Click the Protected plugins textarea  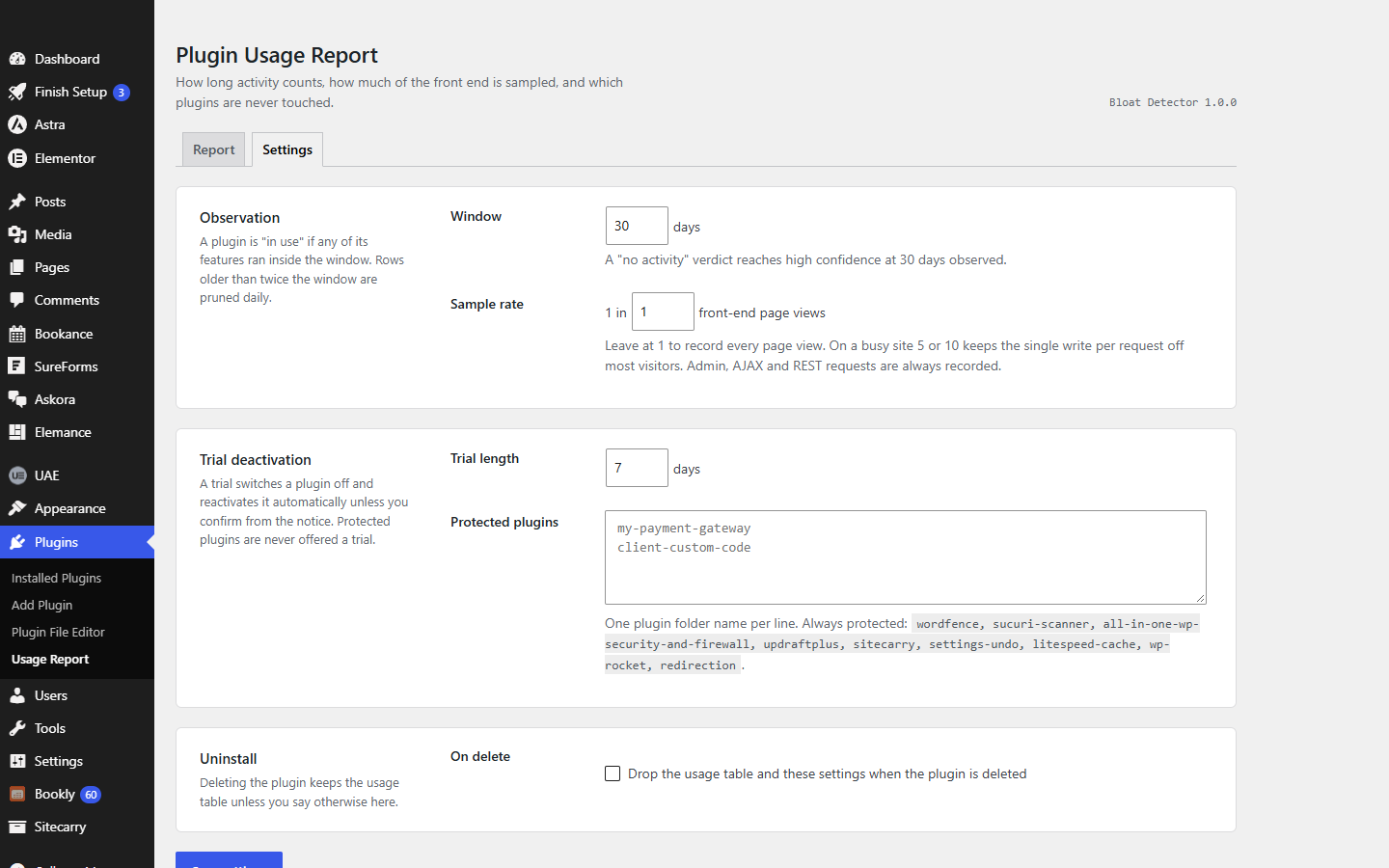coord(906,557)
